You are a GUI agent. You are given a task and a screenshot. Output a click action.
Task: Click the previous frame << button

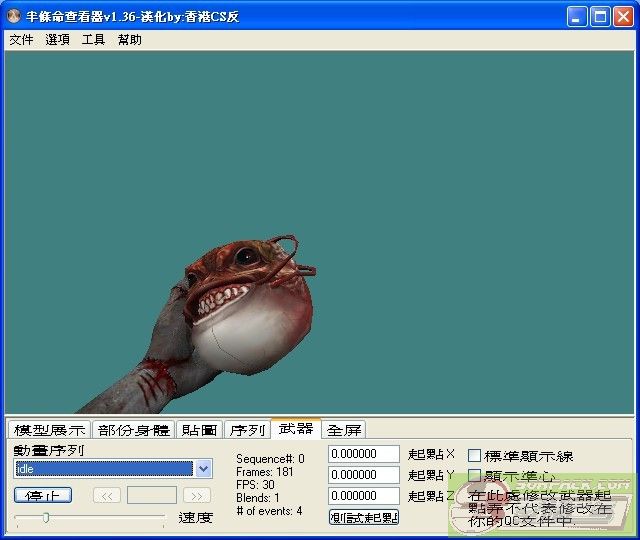[107, 495]
